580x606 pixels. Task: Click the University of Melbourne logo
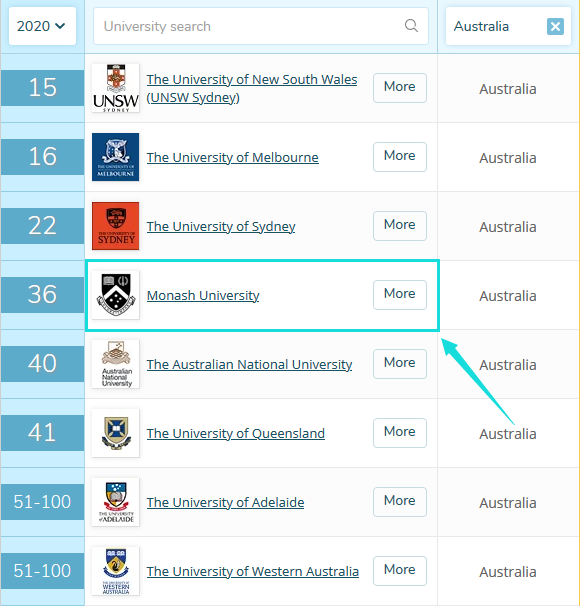[x=116, y=157]
